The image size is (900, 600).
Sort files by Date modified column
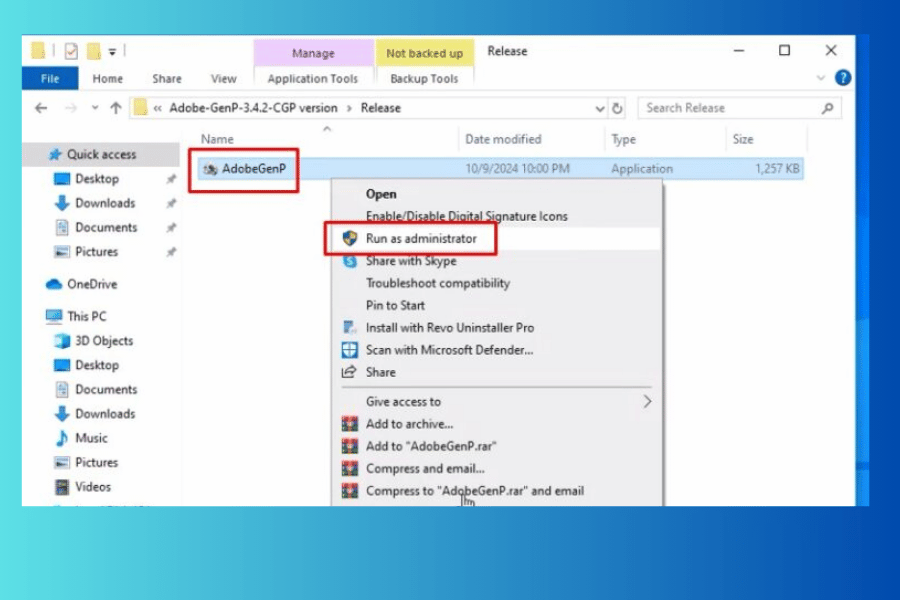[503, 139]
